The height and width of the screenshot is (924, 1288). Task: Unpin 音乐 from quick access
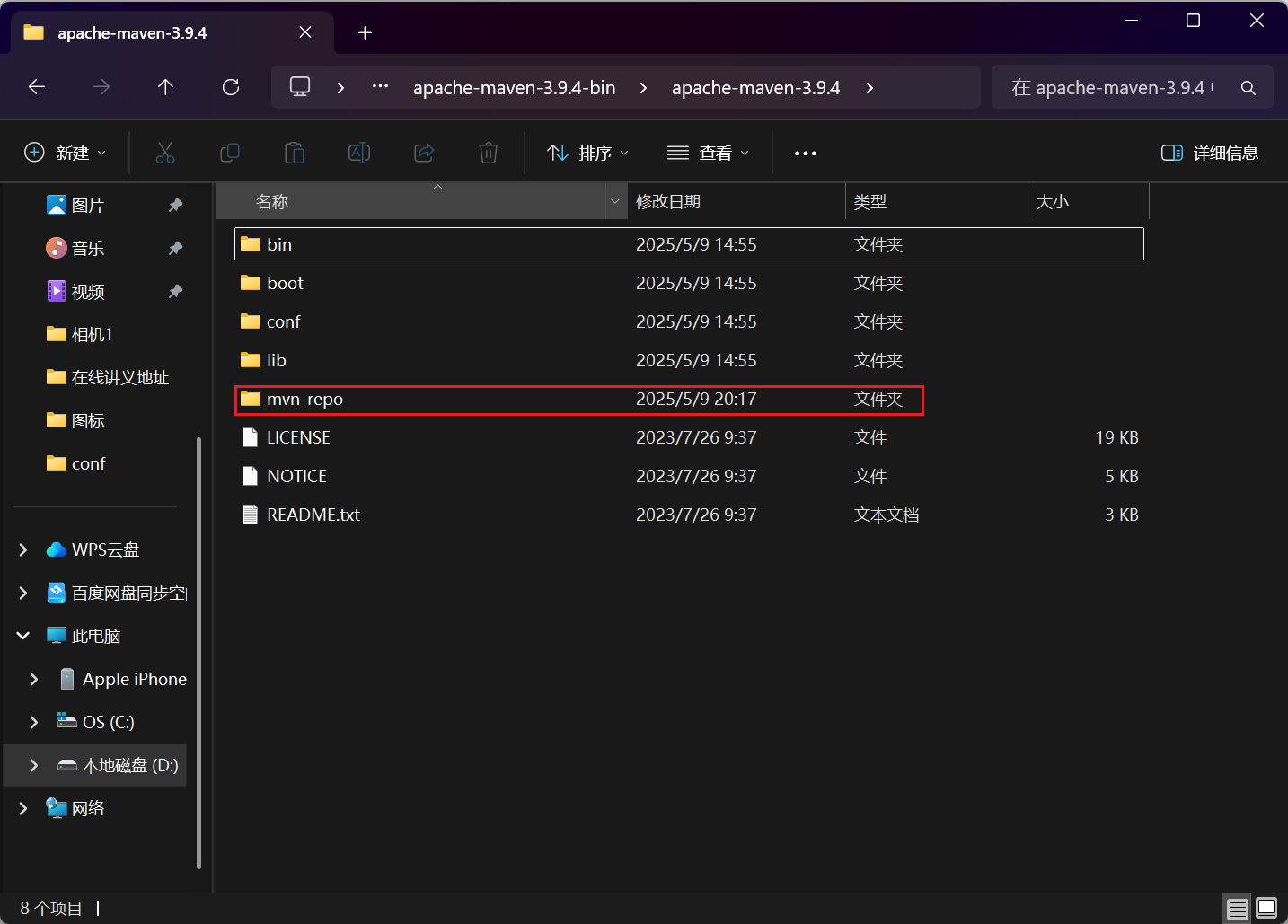coord(175,249)
